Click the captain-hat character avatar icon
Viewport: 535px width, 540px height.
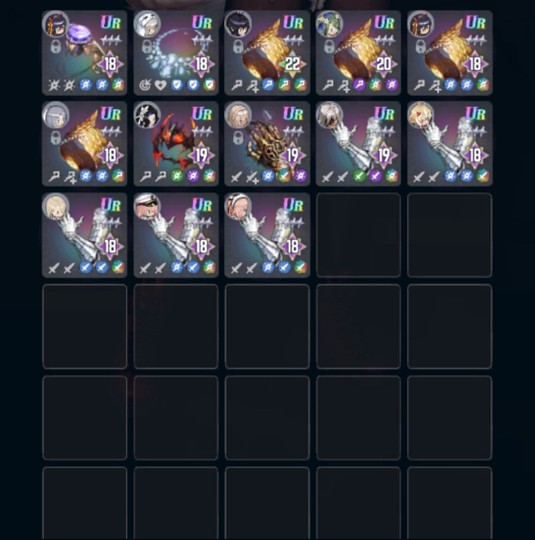[147, 206]
